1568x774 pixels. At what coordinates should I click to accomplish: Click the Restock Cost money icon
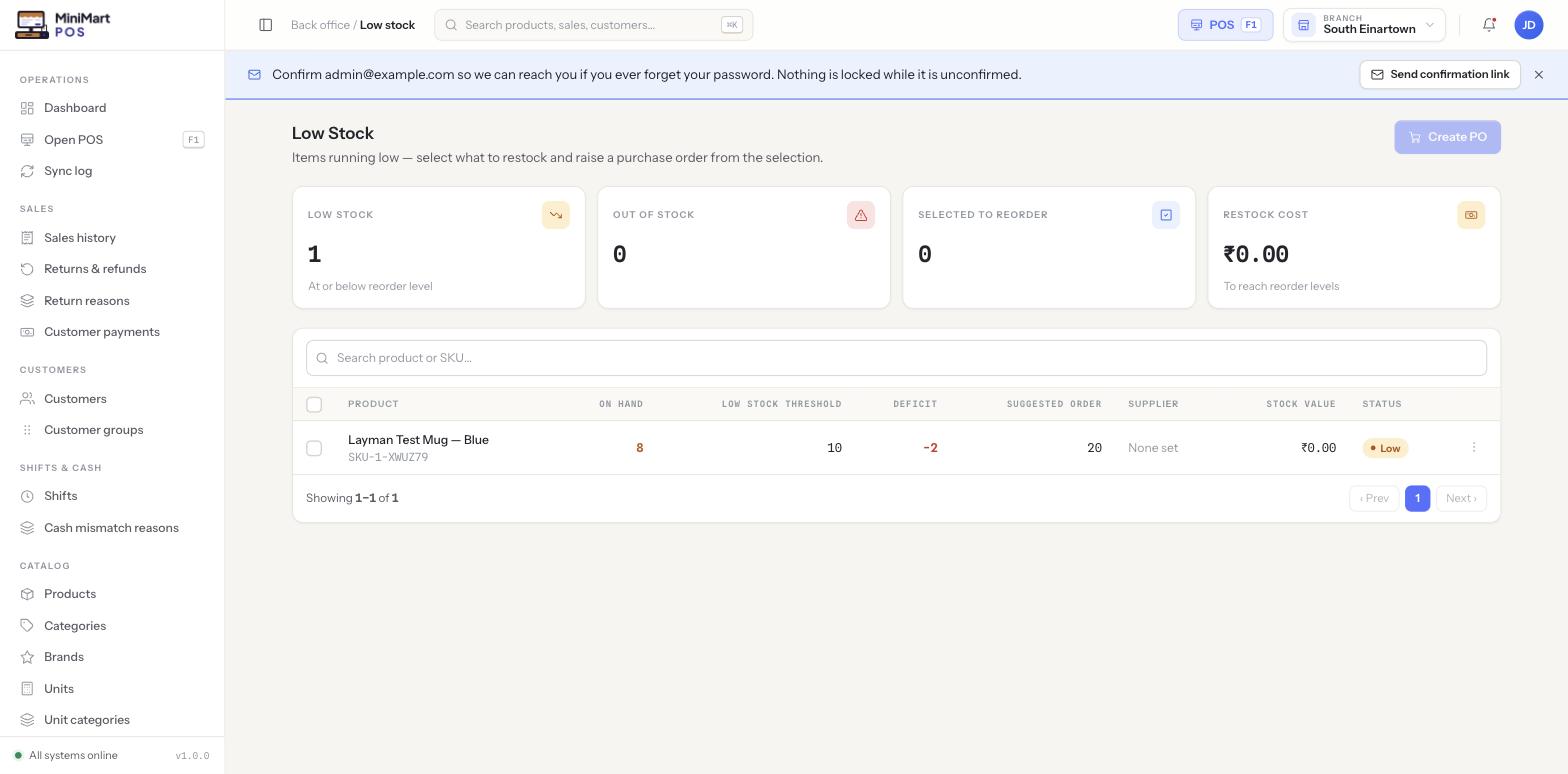[1471, 215]
